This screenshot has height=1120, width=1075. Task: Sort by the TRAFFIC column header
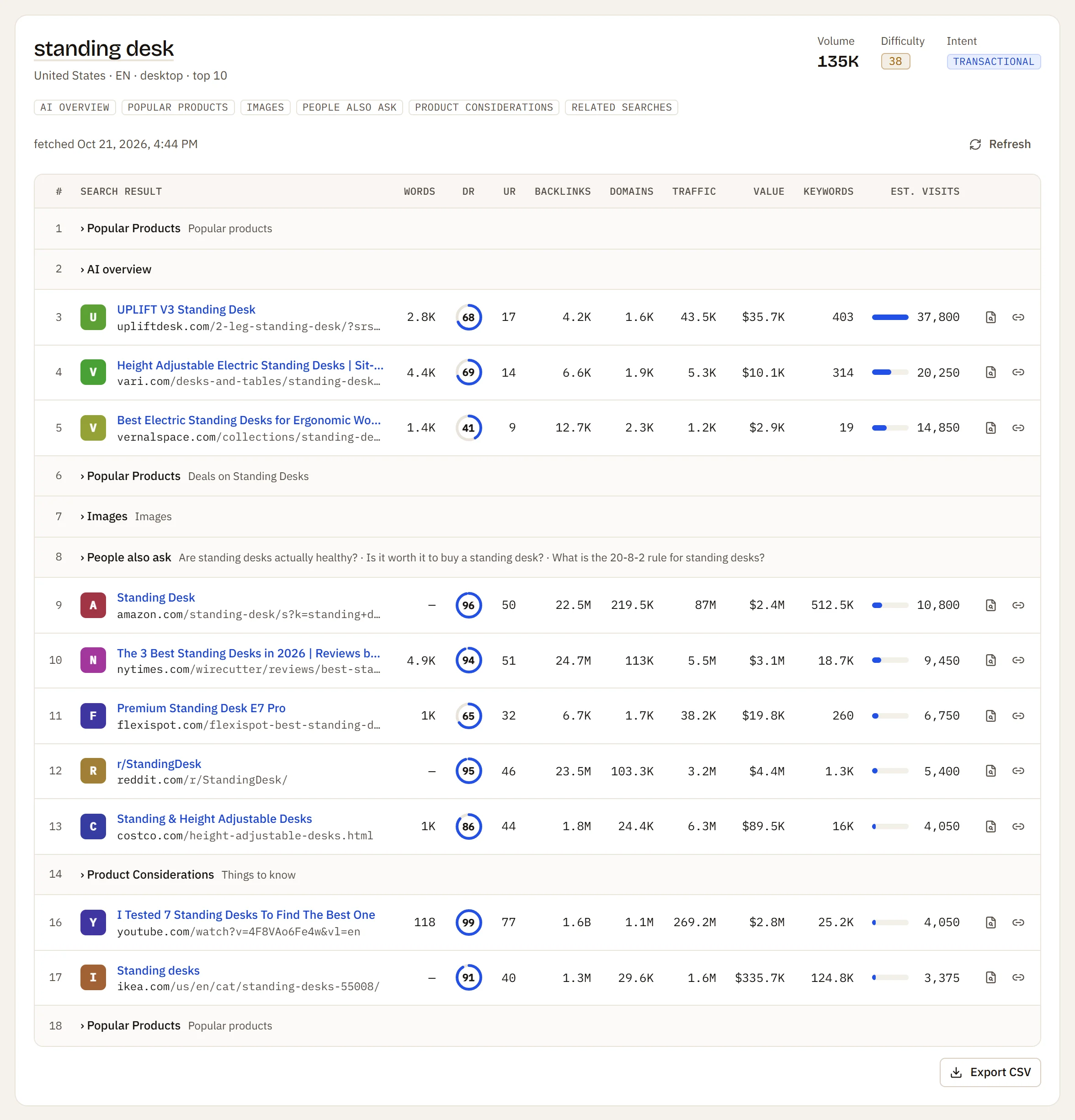point(694,192)
